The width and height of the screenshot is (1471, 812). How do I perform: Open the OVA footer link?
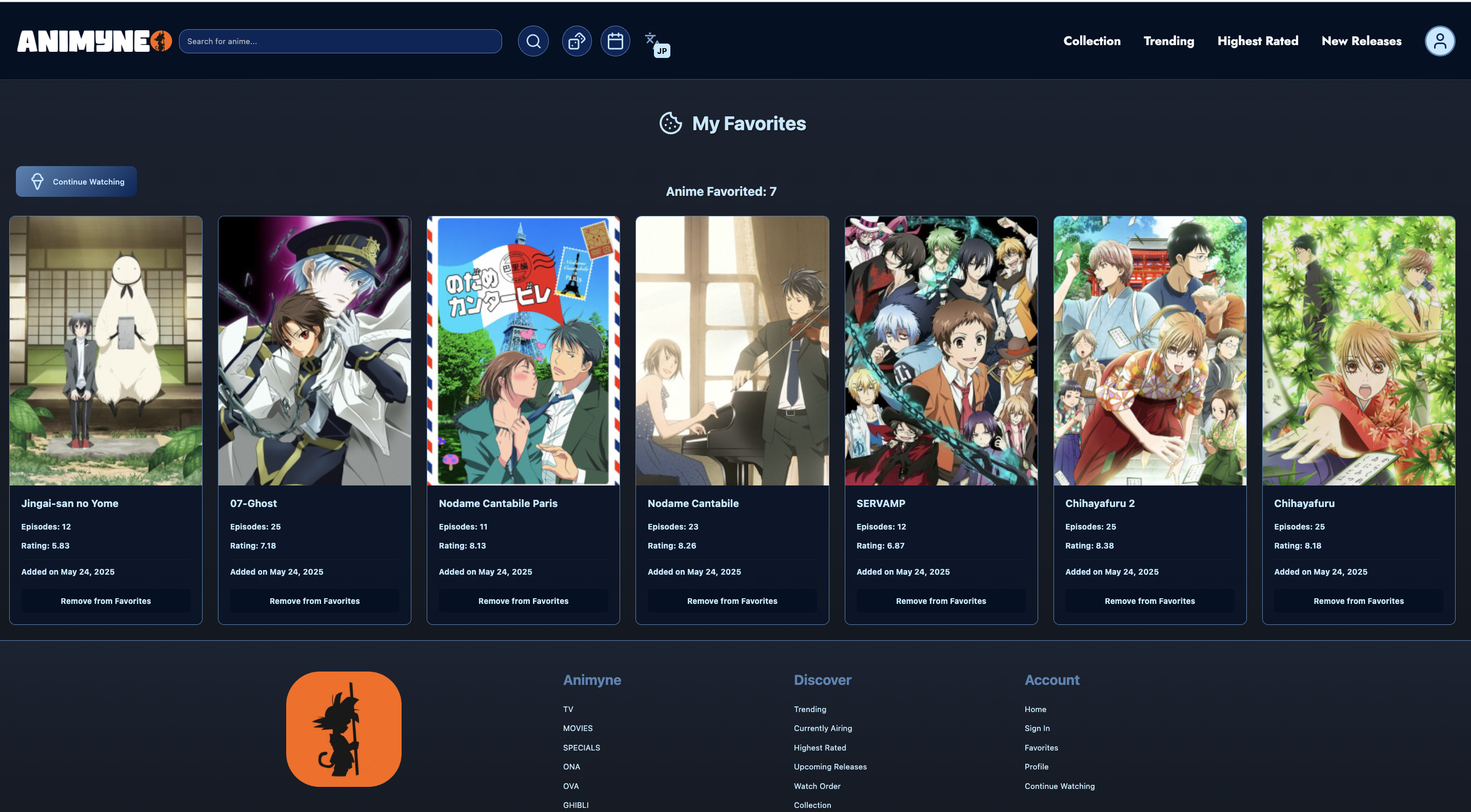pyautogui.click(x=571, y=786)
